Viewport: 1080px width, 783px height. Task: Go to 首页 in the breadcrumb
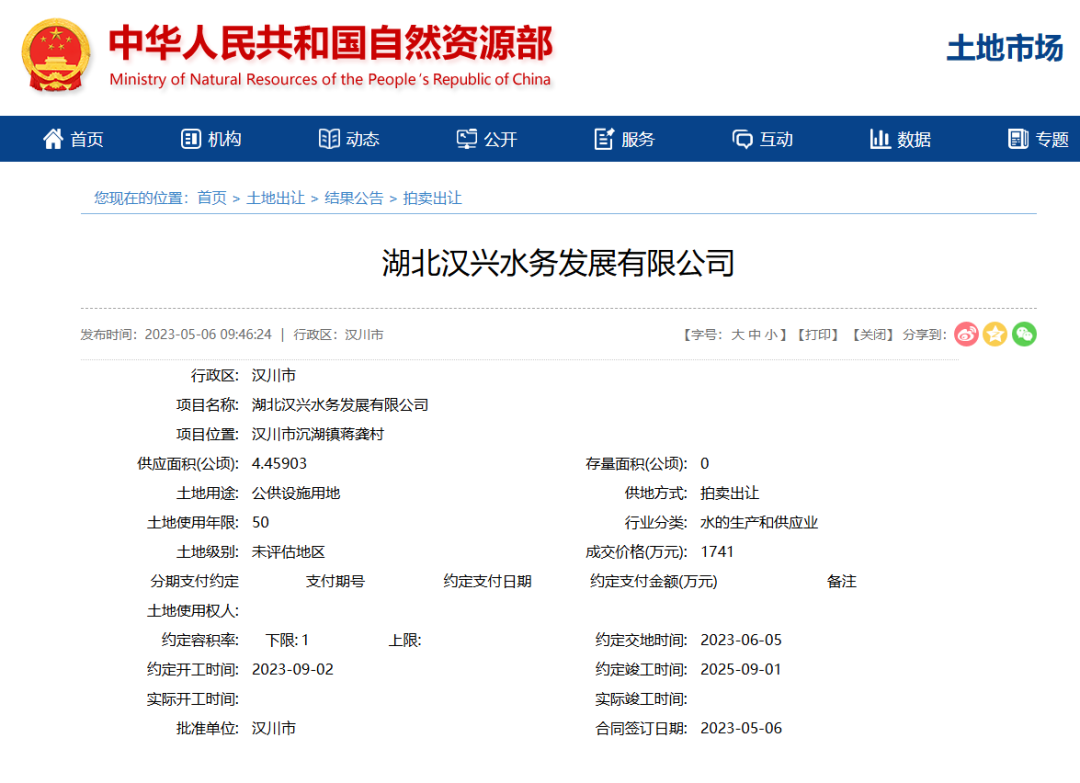coord(211,198)
